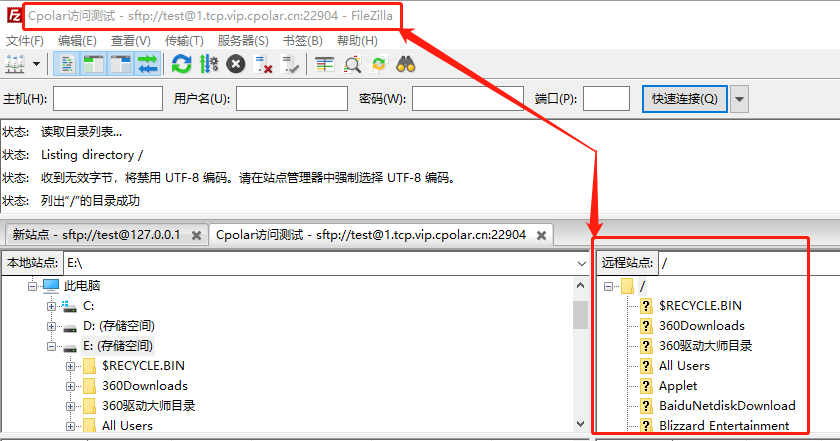Disconnect from the current server
This screenshot has width=840, height=441.
[x=263, y=65]
